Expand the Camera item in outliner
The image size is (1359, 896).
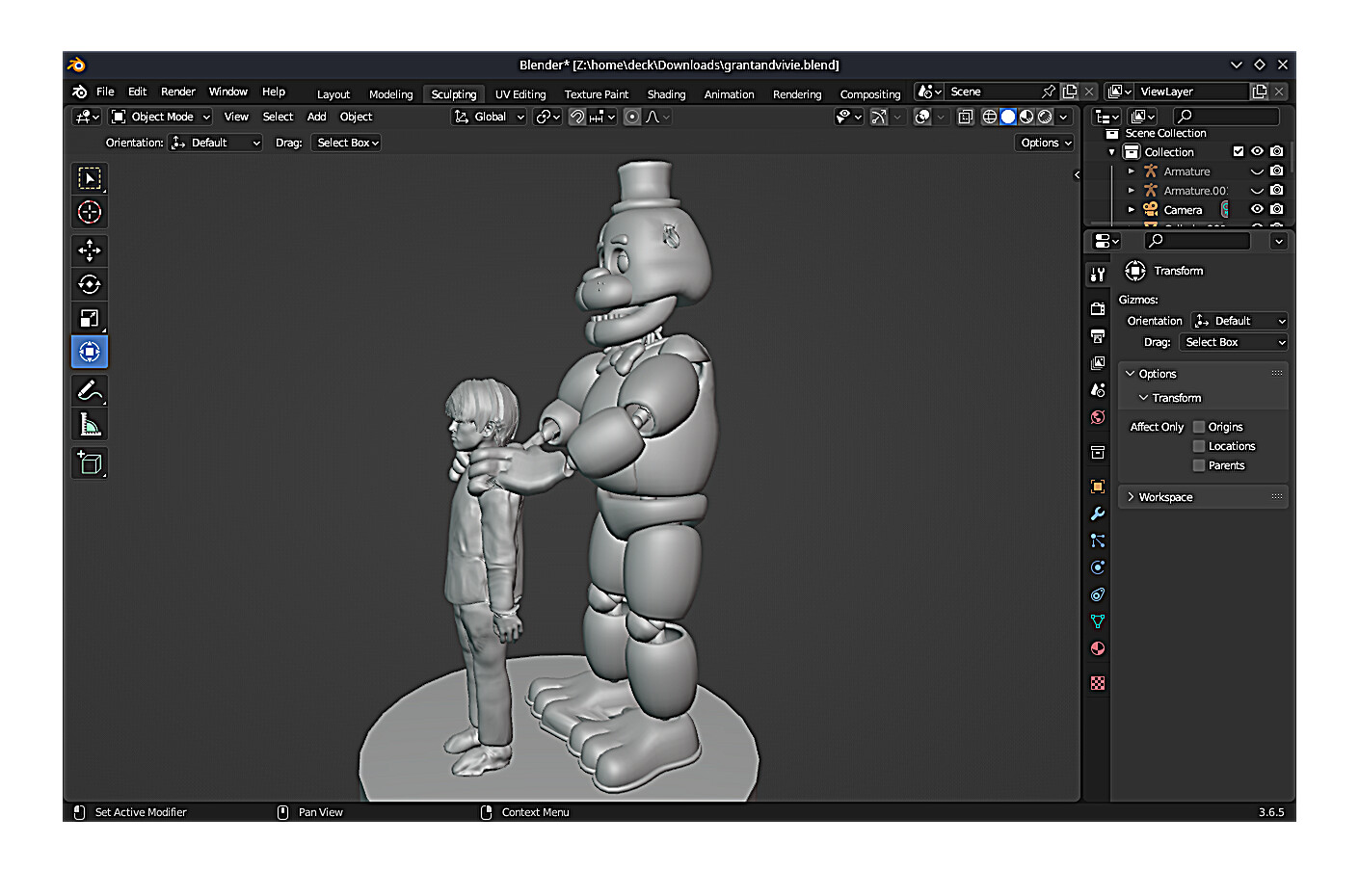(1132, 209)
